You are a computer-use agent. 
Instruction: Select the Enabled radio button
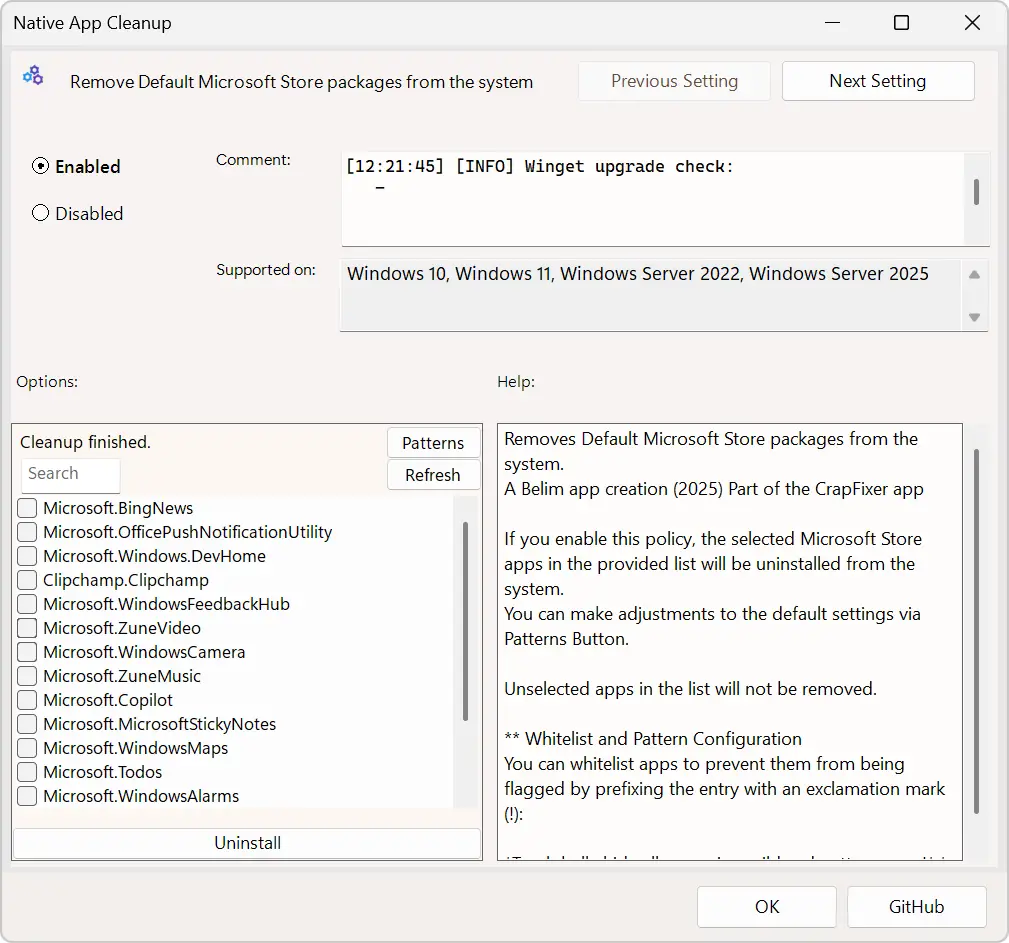click(x=40, y=166)
